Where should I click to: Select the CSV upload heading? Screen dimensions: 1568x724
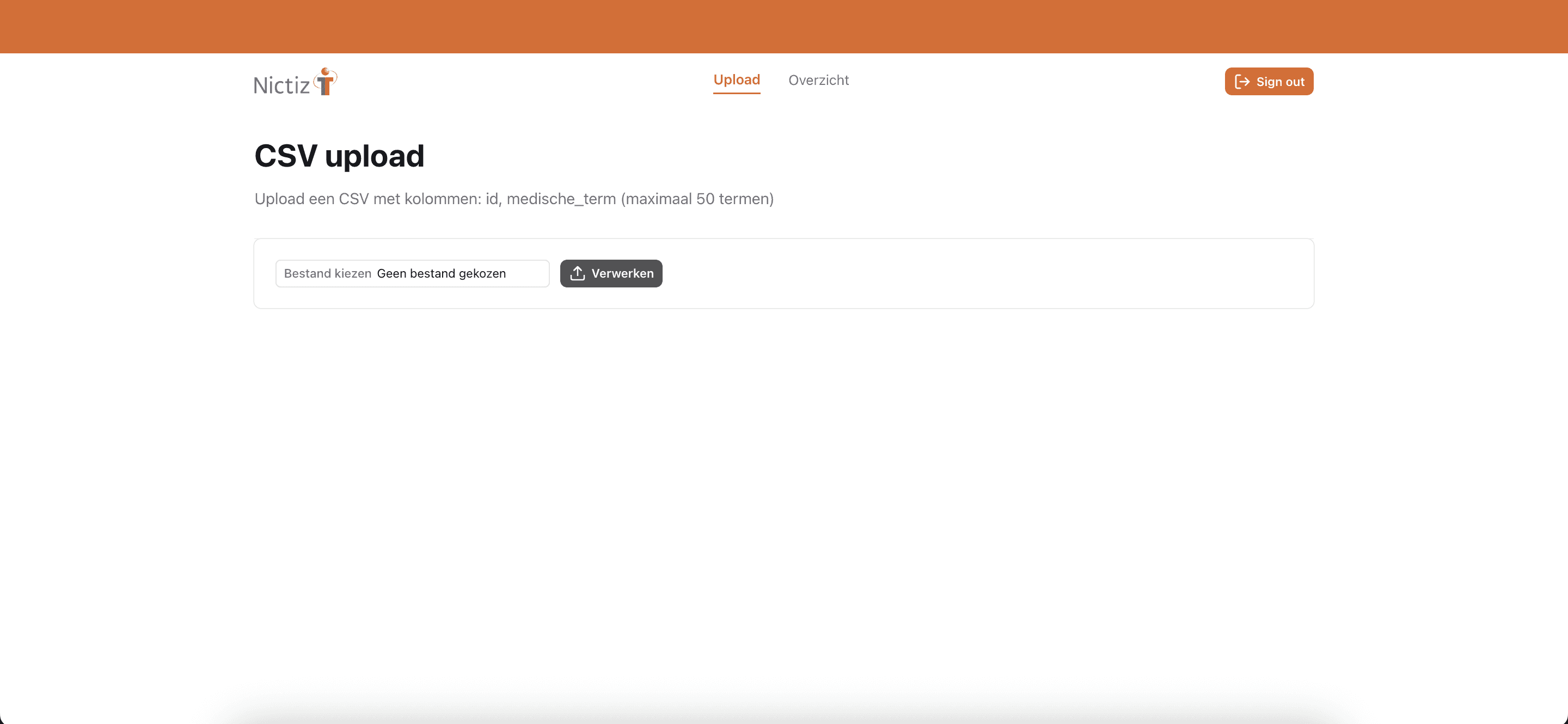click(x=339, y=155)
